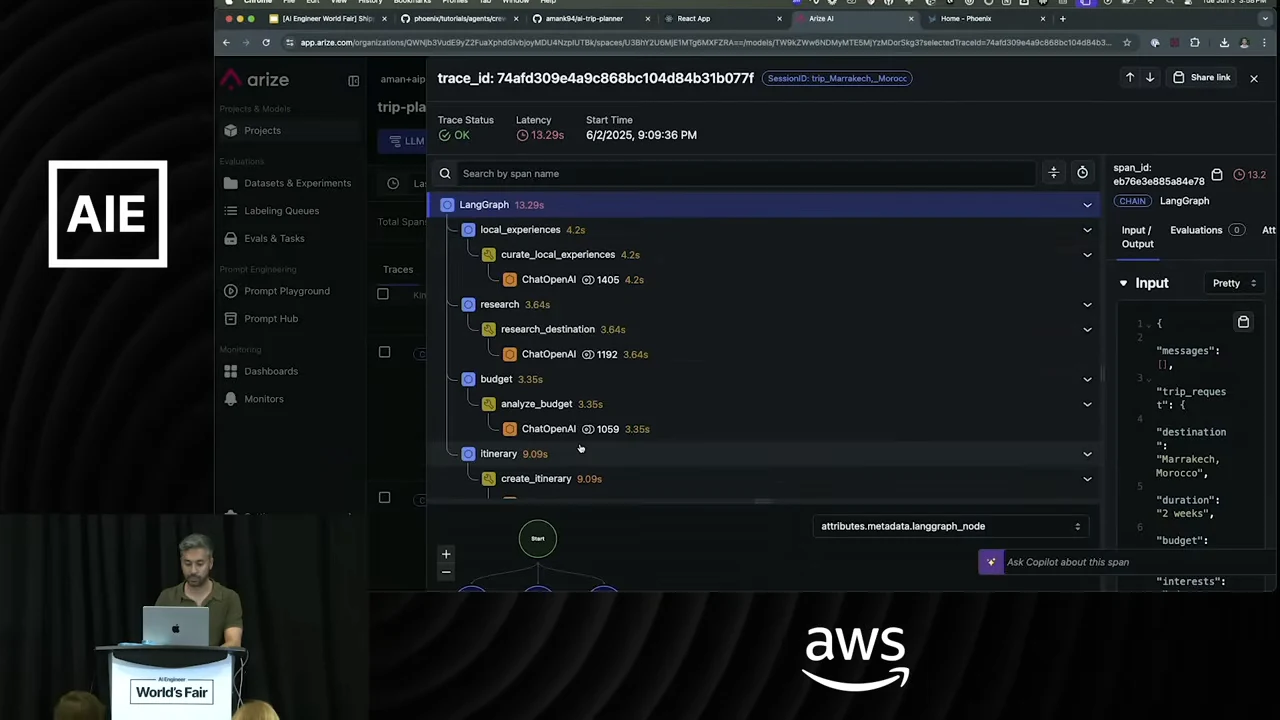
Task: Switch to React App browser tab
Action: point(720,18)
